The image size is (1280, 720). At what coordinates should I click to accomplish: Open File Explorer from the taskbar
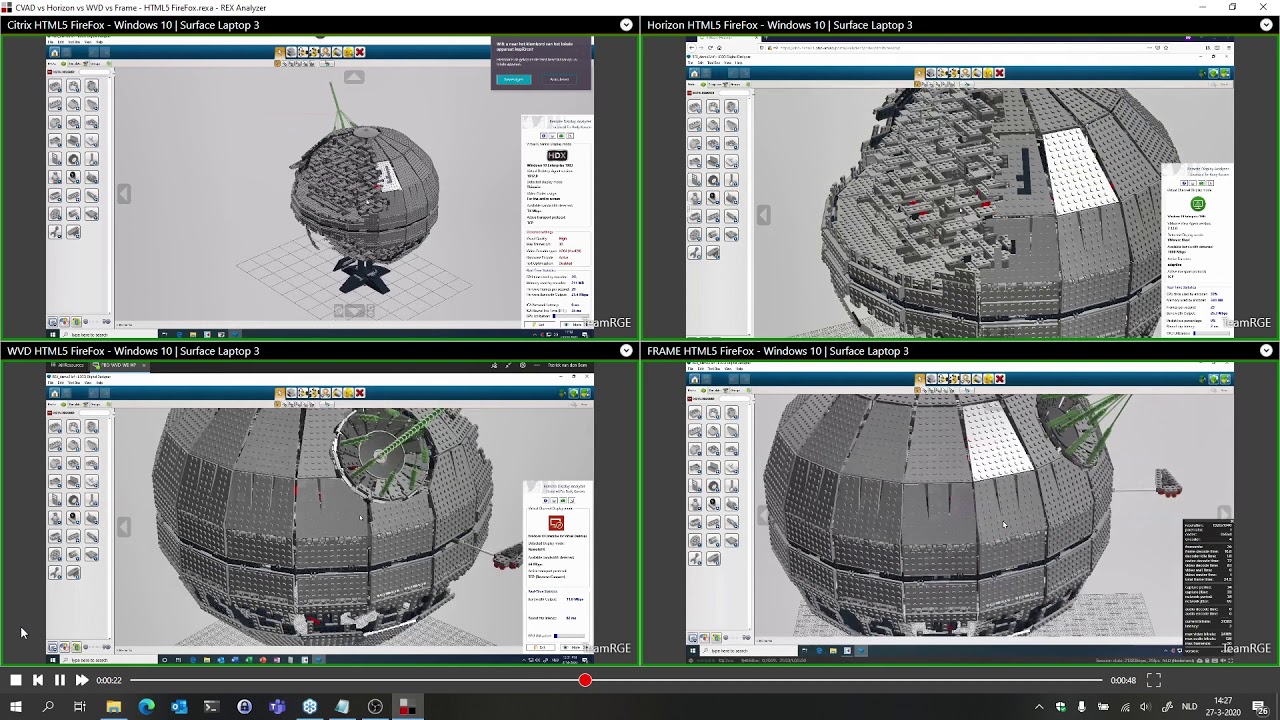tap(113, 707)
